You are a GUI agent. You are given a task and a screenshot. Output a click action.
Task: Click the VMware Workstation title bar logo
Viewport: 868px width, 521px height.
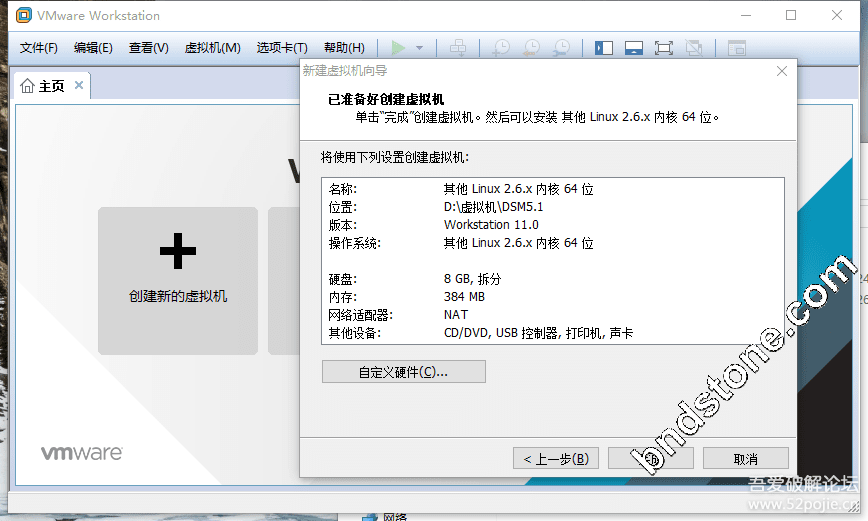pos(23,15)
